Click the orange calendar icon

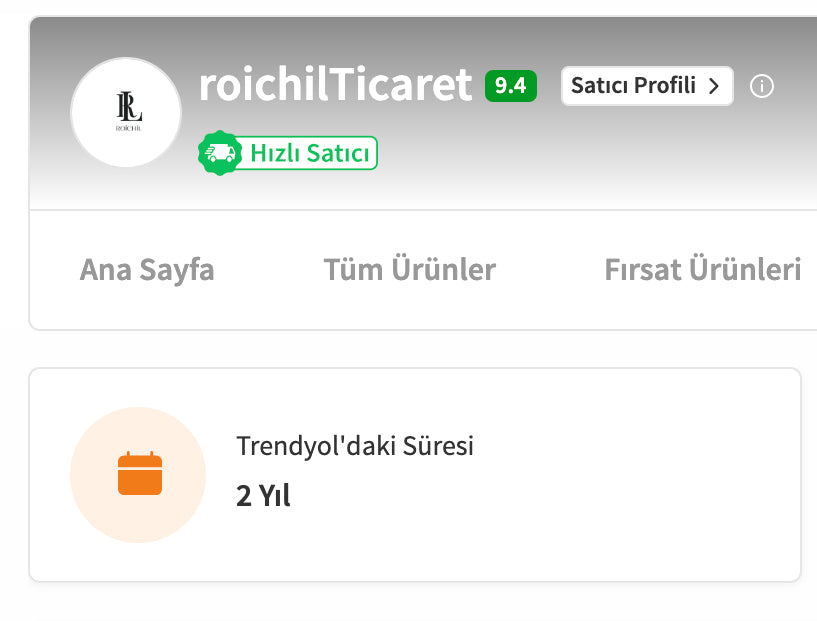click(140, 474)
